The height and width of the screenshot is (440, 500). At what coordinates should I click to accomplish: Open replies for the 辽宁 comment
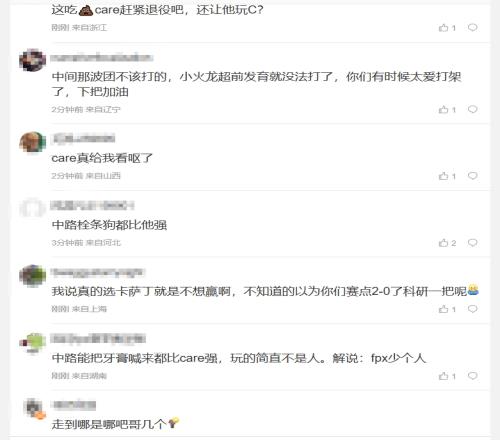pos(472,109)
